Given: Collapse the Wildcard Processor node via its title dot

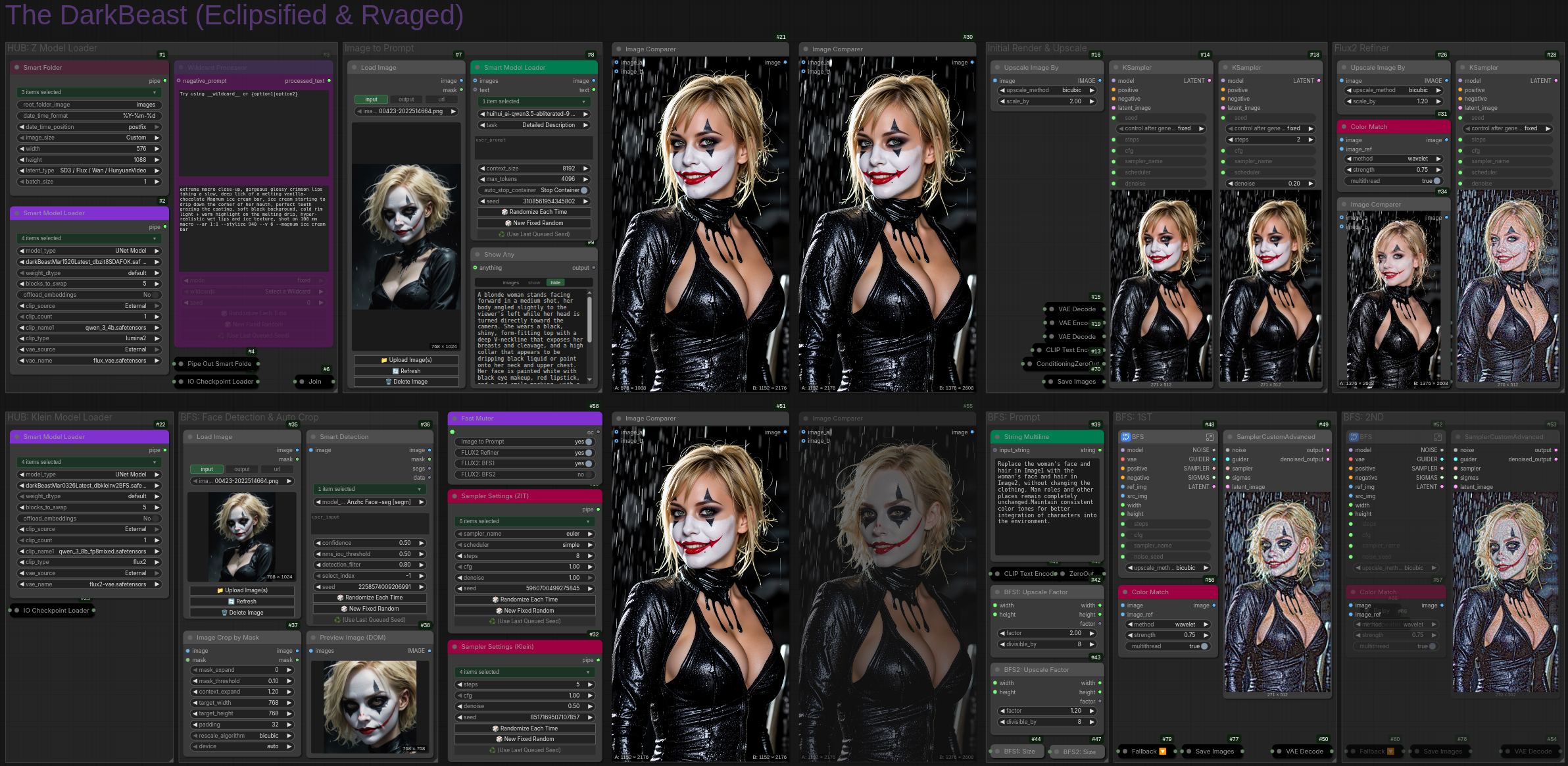Looking at the screenshot, I should click(181, 68).
